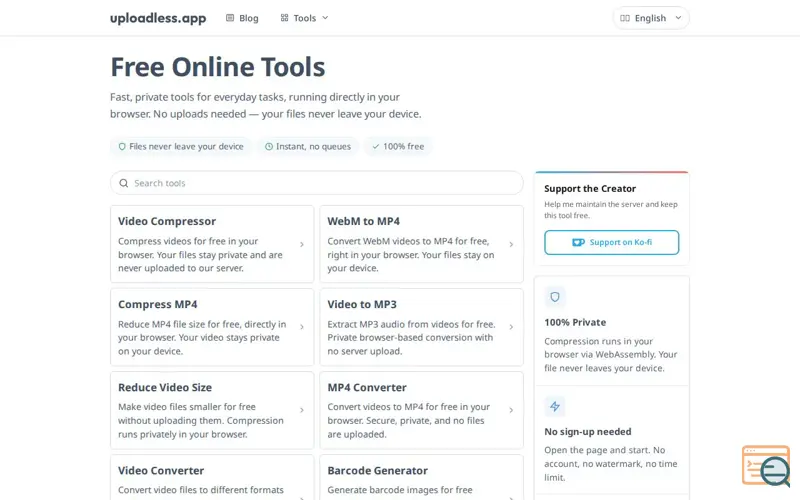Click the Tools grid icon
Screen dimensions: 800x500
coord(284,18)
